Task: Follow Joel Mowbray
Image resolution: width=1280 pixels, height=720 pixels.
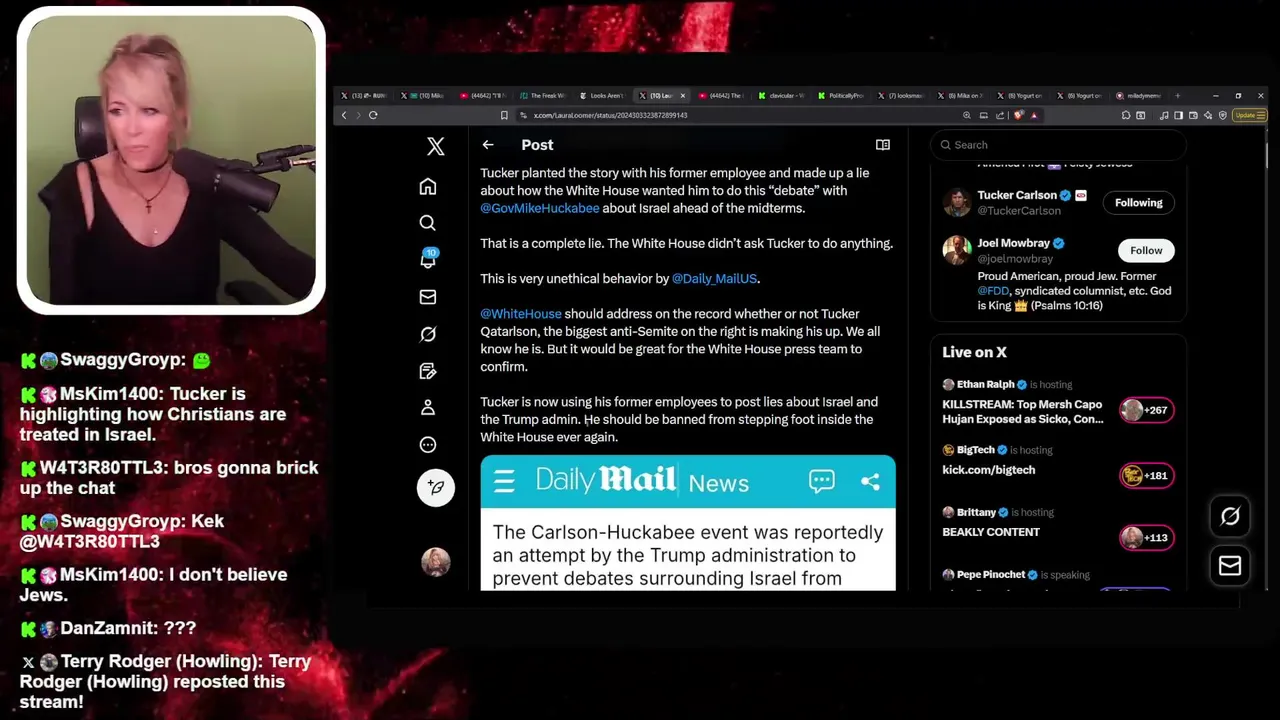Action: pyautogui.click(x=1146, y=251)
